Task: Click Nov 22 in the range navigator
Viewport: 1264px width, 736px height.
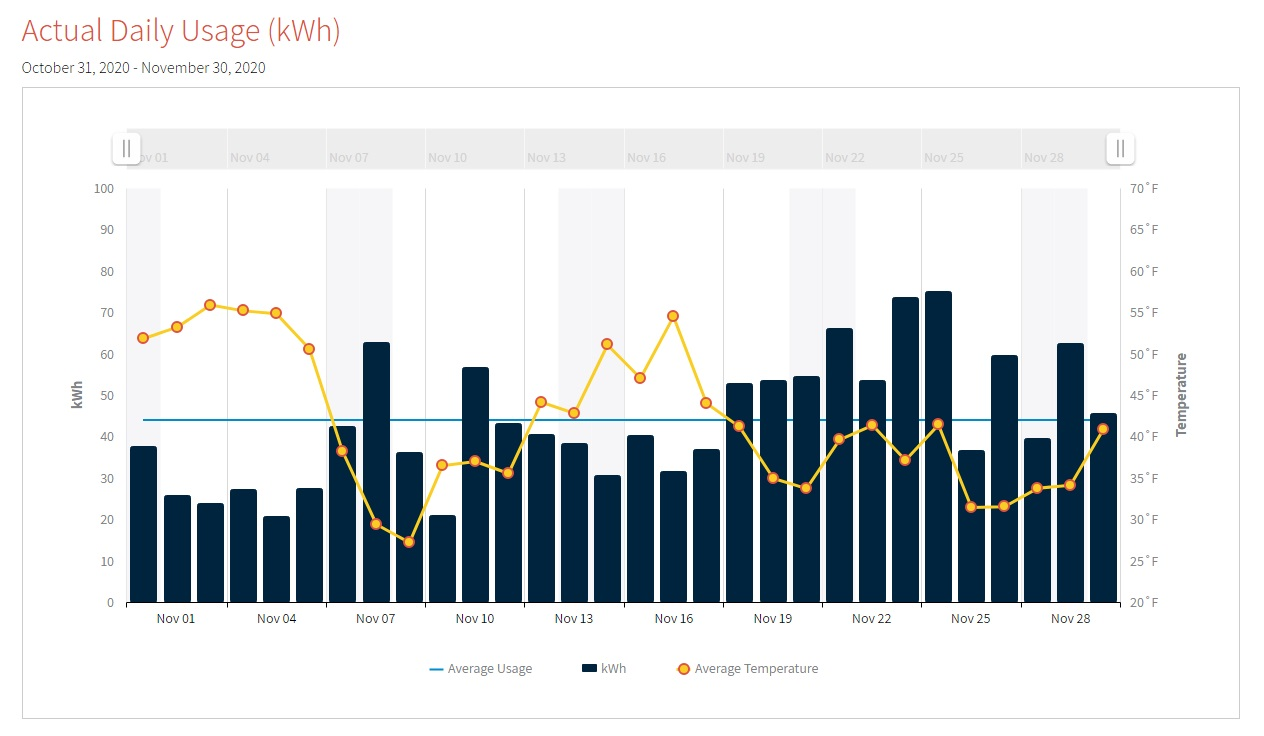Action: [844, 158]
